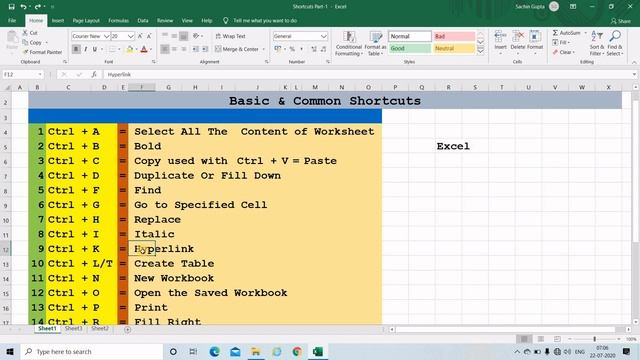Image resolution: width=640 pixels, height=360 pixels.
Task: Expand the Borders dropdown arrow
Action: (x=119, y=49)
